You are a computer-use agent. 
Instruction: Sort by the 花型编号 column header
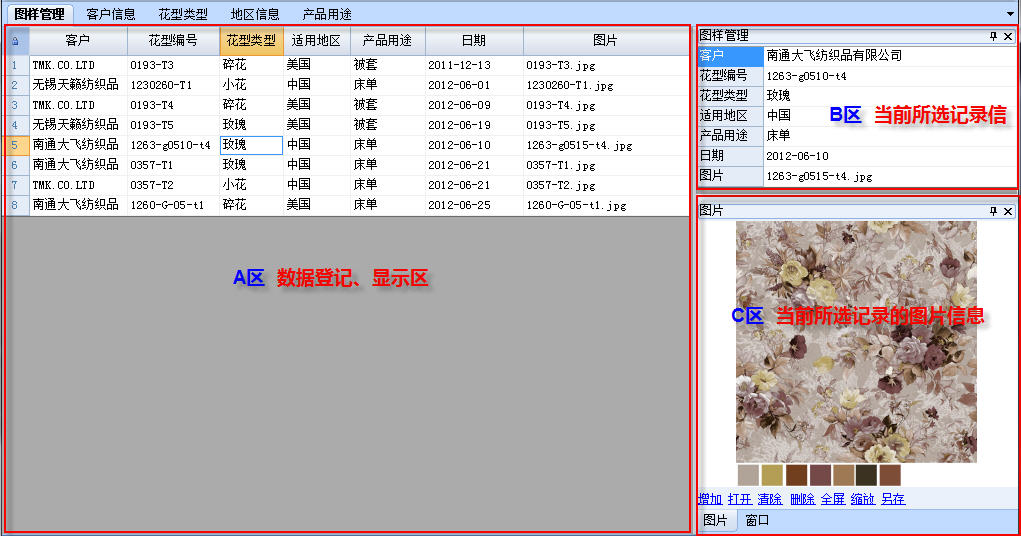[173, 41]
